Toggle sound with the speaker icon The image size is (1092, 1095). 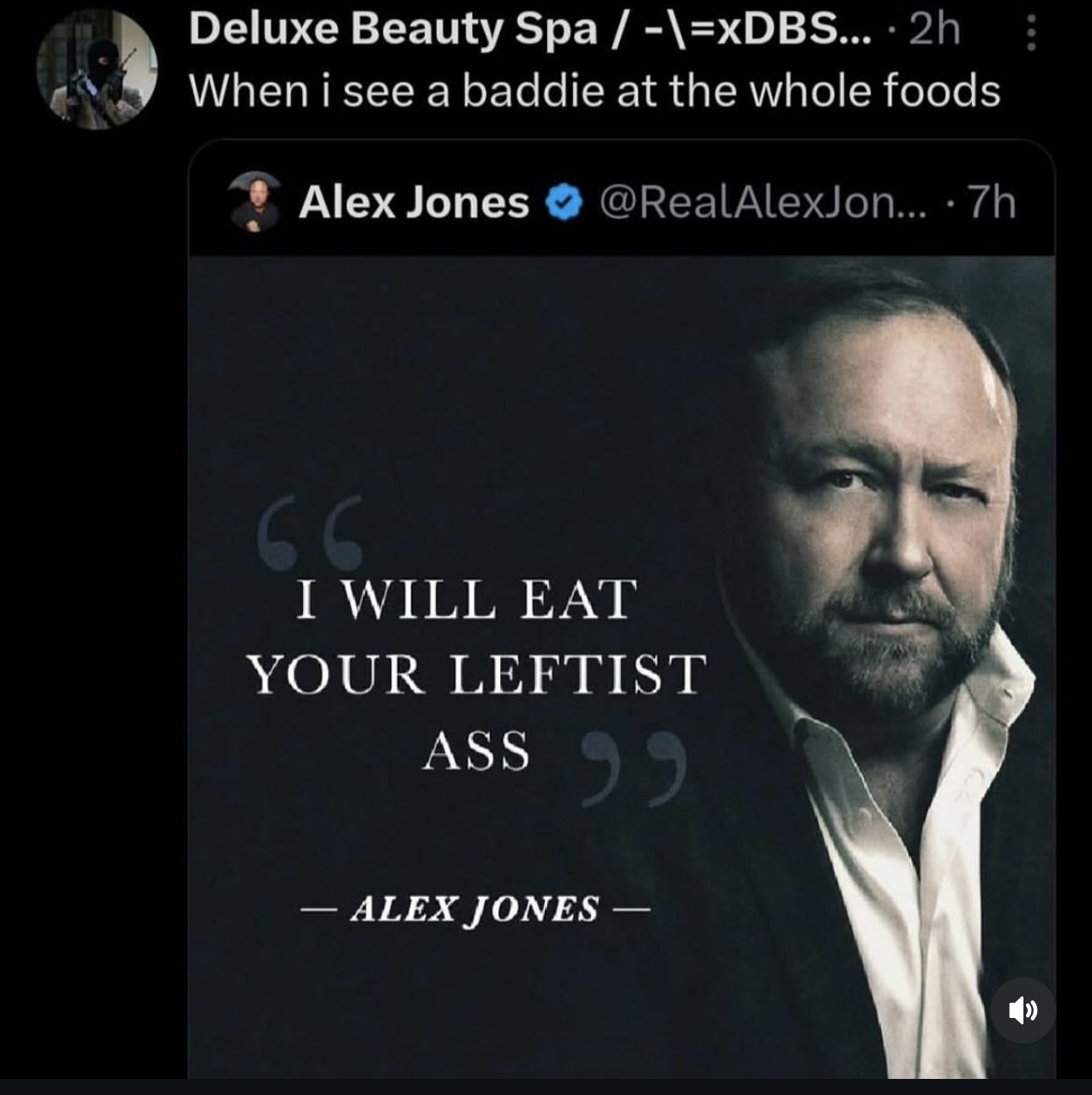pyautogui.click(x=1023, y=1010)
